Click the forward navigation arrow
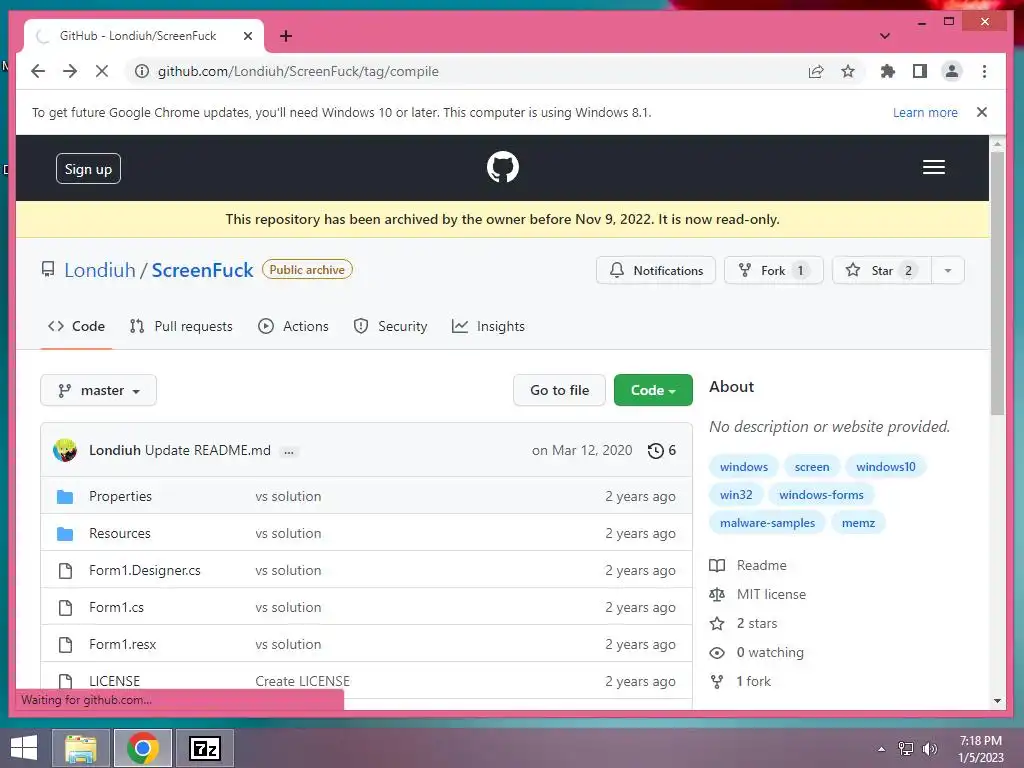 70,71
